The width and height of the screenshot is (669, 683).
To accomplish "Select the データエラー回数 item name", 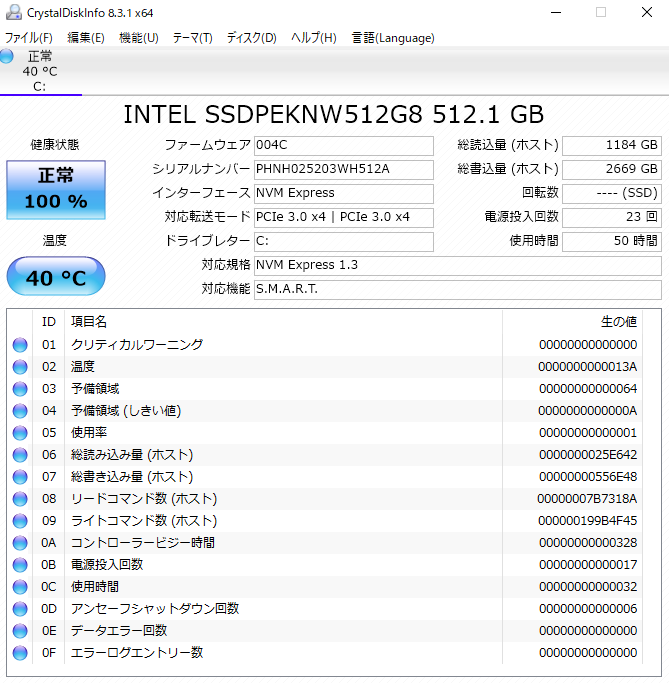I will (x=119, y=631).
